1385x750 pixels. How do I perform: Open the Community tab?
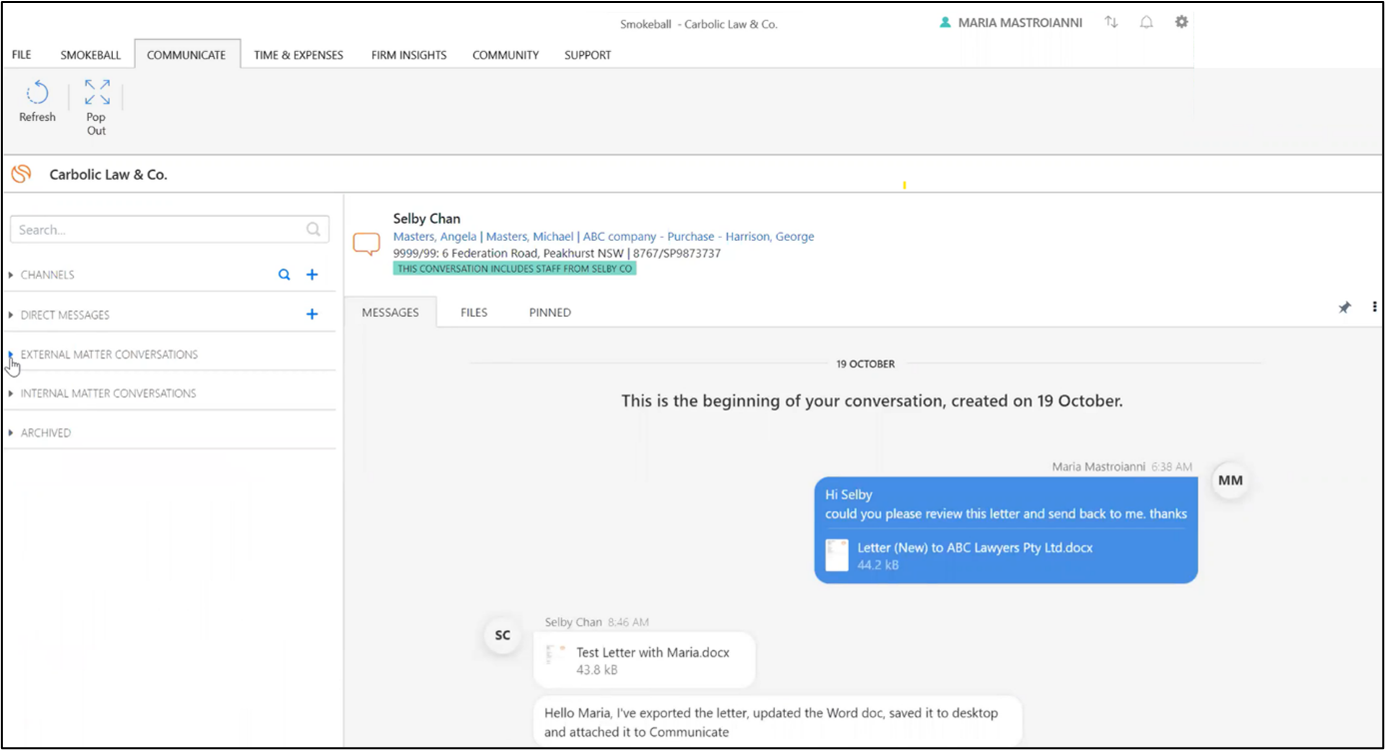pyautogui.click(x=506, y=55)
